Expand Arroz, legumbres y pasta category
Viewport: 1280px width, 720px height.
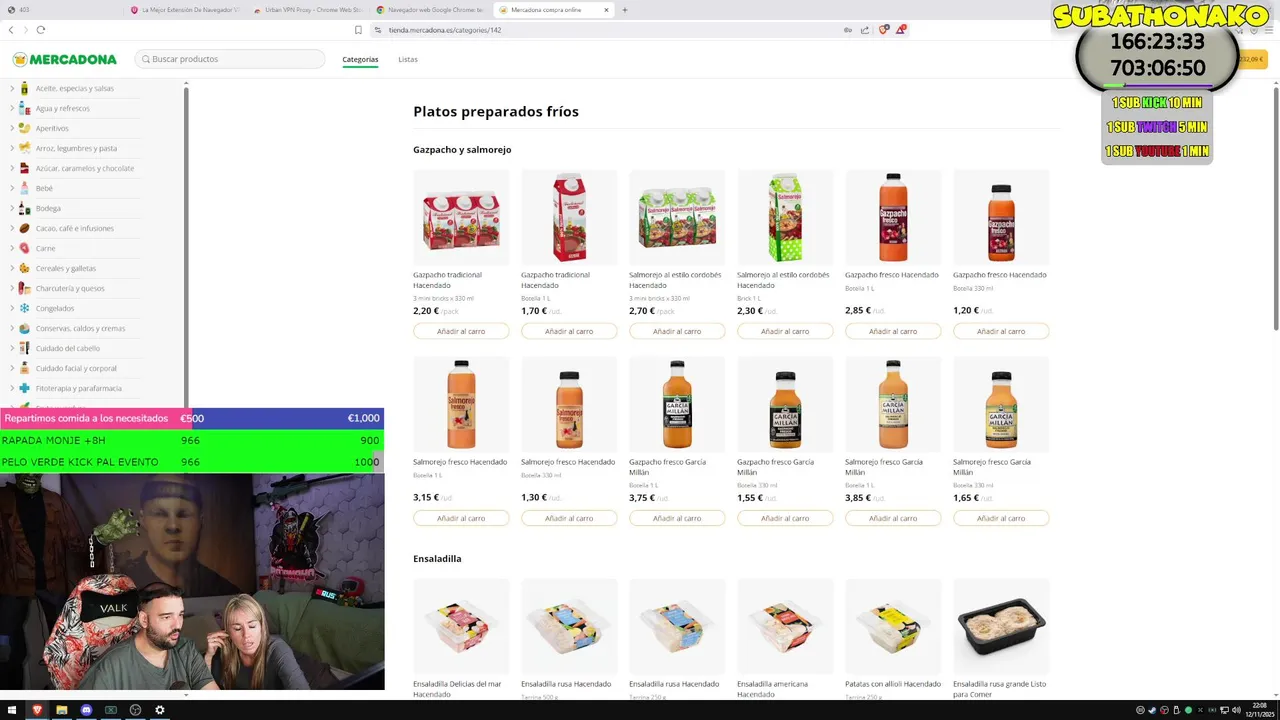click(12, 148)
